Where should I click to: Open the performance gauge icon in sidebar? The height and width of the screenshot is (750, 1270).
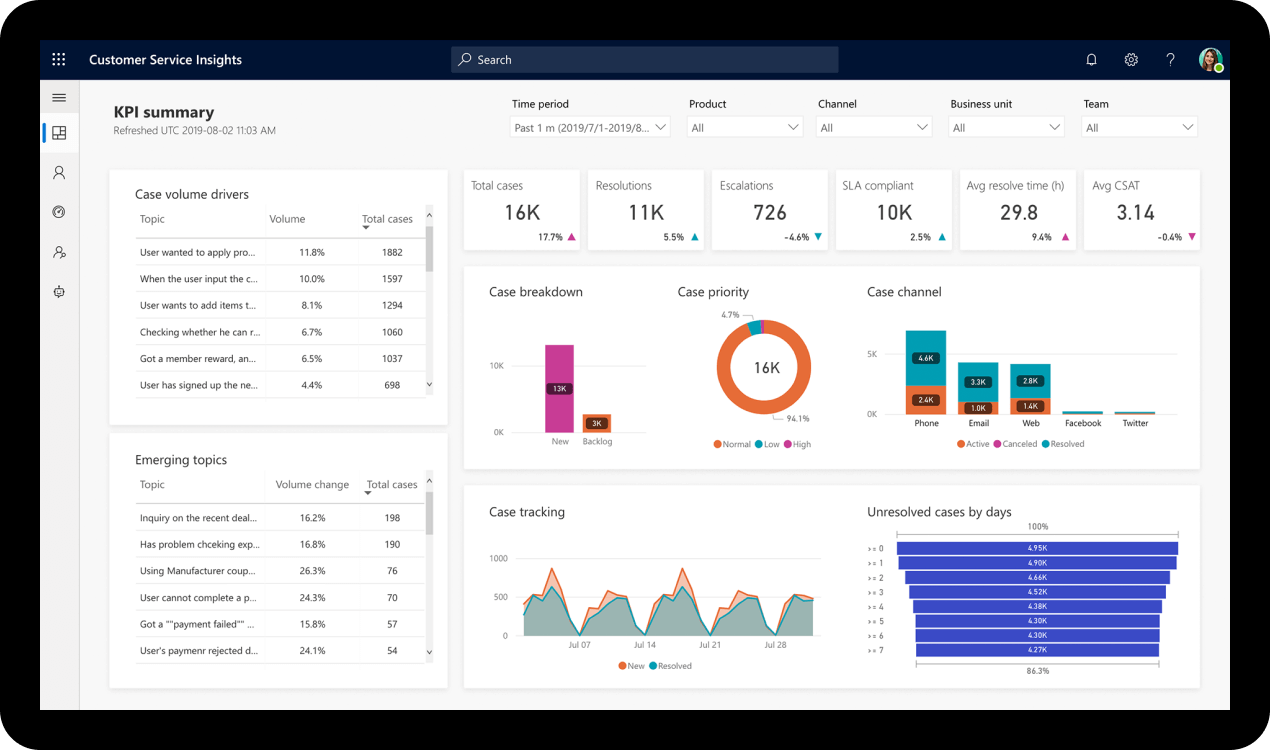click(58, 212)
